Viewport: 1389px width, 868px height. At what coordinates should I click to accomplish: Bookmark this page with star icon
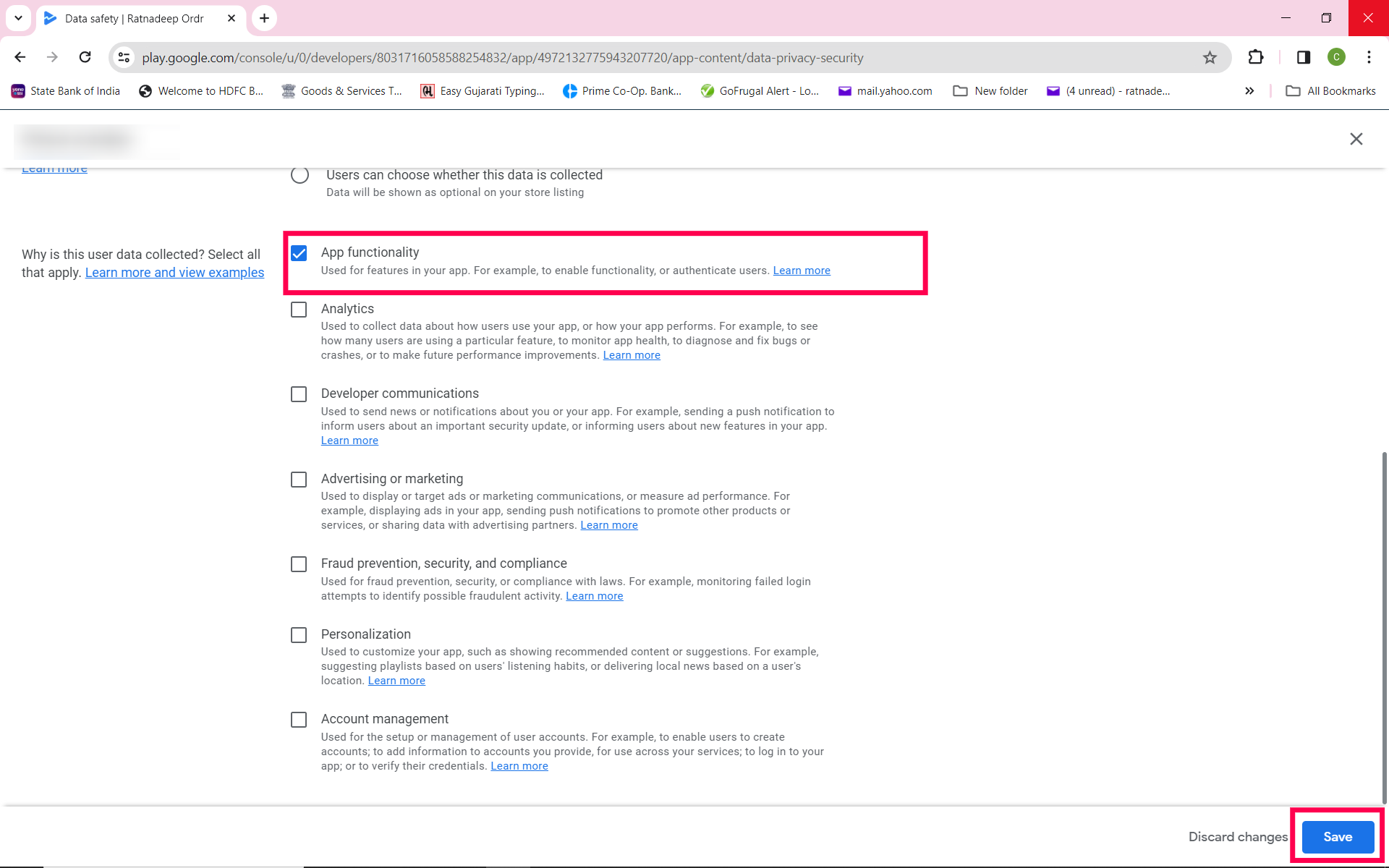(x=1210, y=57)
